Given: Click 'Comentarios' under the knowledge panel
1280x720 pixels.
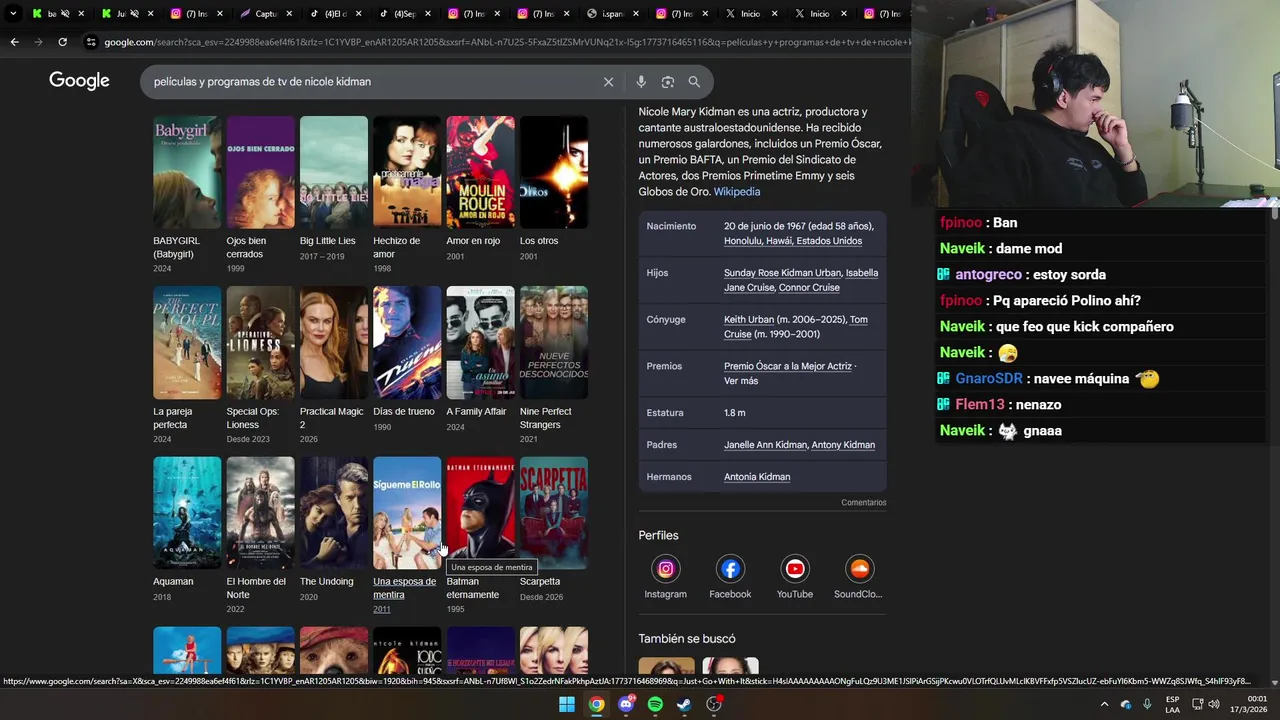Looking at the screenshot, I should click(864, 503).
